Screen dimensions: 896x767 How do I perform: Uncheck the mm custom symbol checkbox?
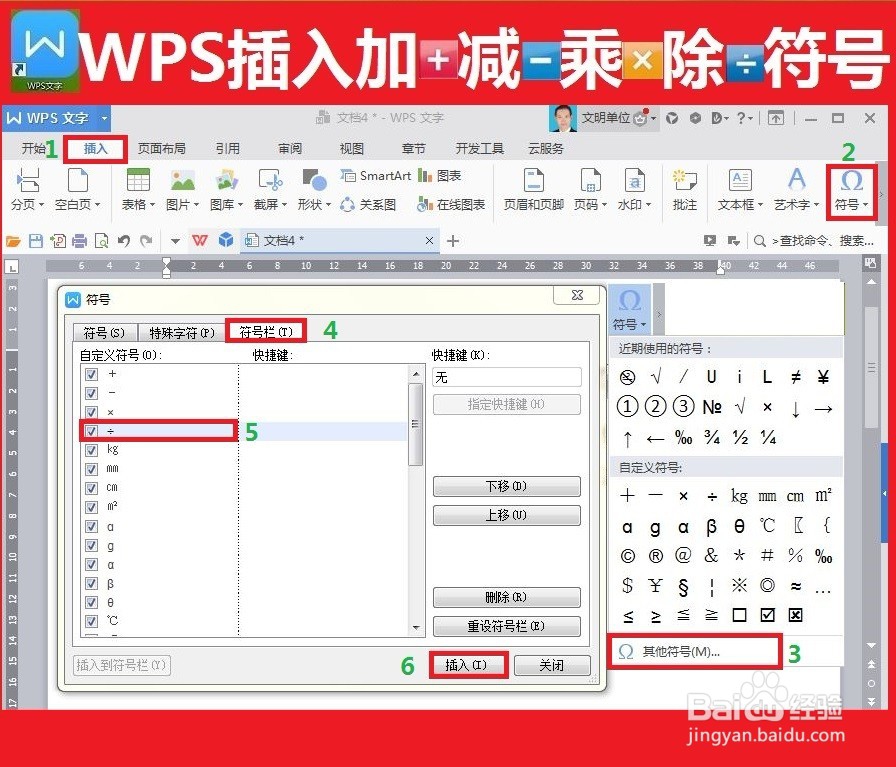pos(91,469)
